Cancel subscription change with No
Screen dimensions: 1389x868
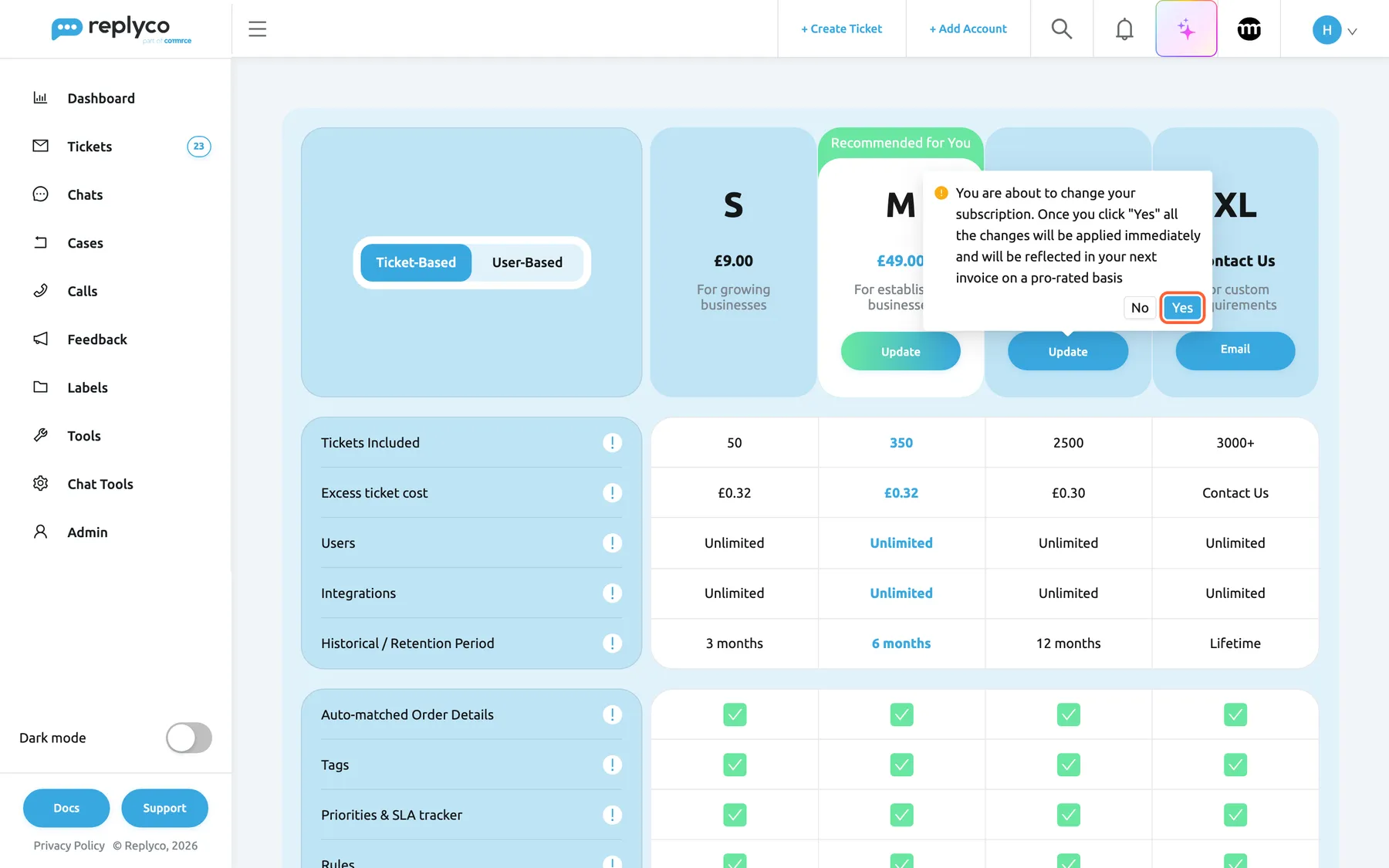1140,308
